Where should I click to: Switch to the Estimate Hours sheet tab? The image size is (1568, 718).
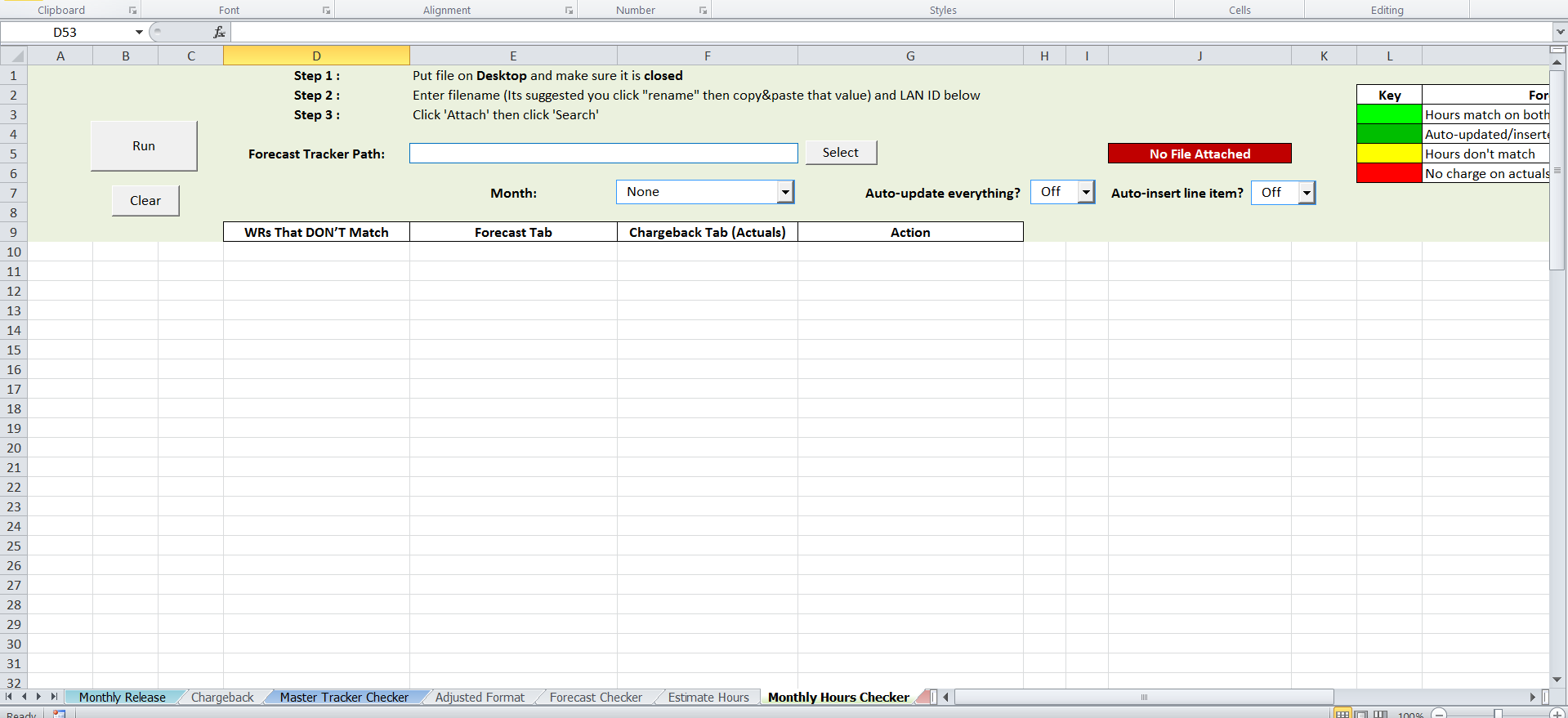(x=708, y=697)
